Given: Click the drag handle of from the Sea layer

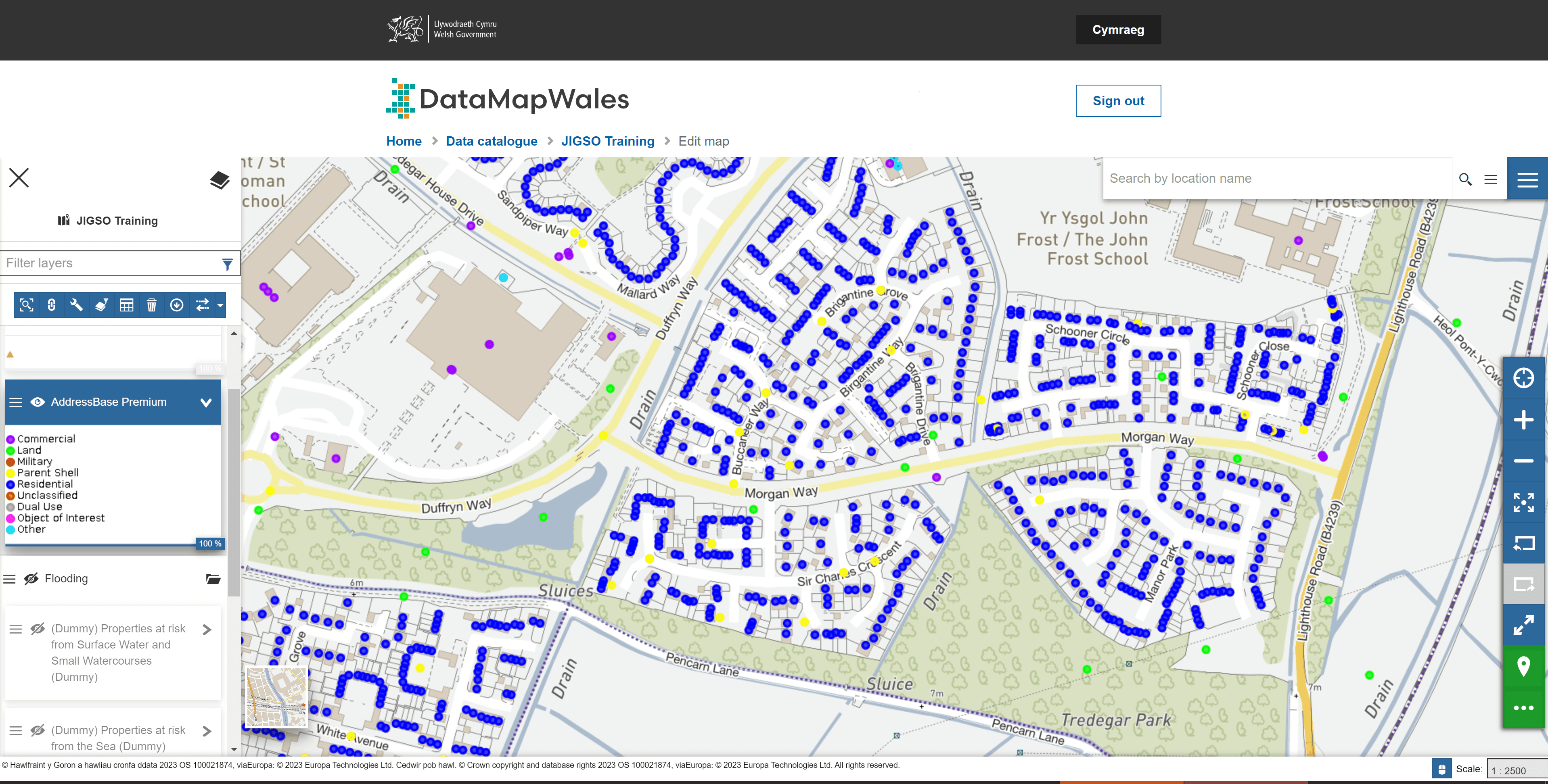Looking at the screenshot, I should coord(16,730).
